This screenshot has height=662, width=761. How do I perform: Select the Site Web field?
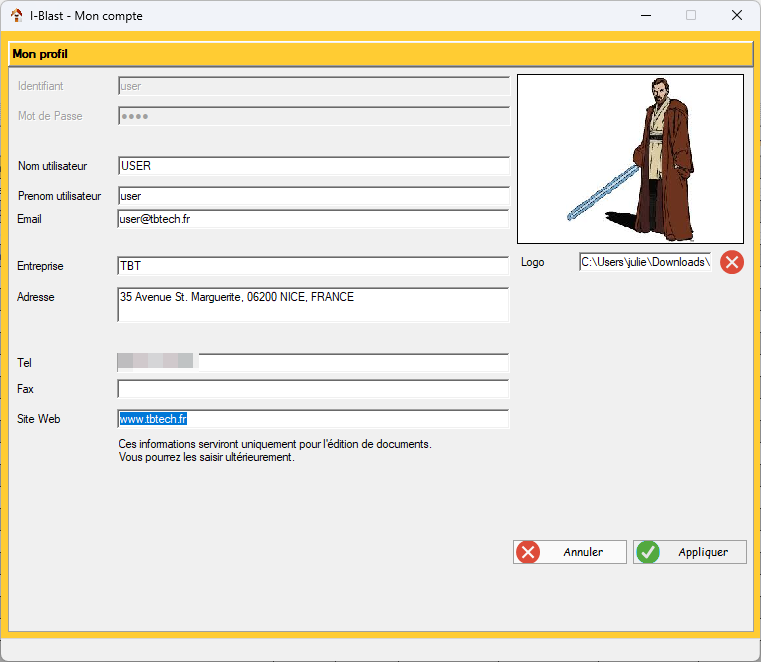click(313, 419)
